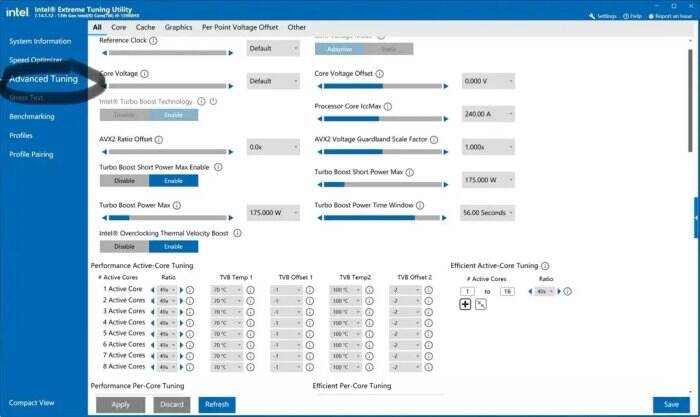Image resolution: width=700 pixels, height=417 pixels.
Task: Open the Other tab
Action: [296, 27]
